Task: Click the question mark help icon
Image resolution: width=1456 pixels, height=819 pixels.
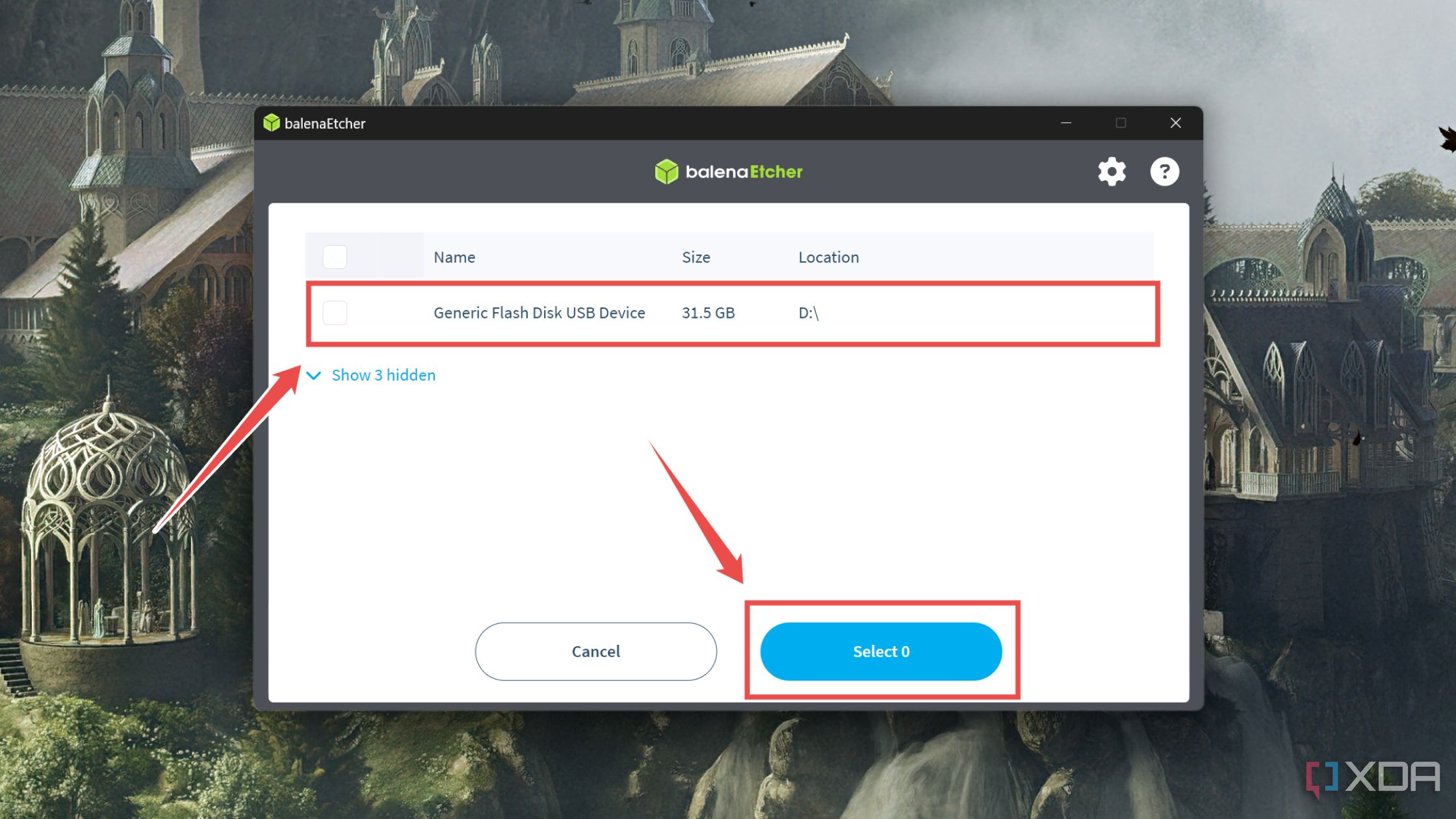Action: point(1163,170)
